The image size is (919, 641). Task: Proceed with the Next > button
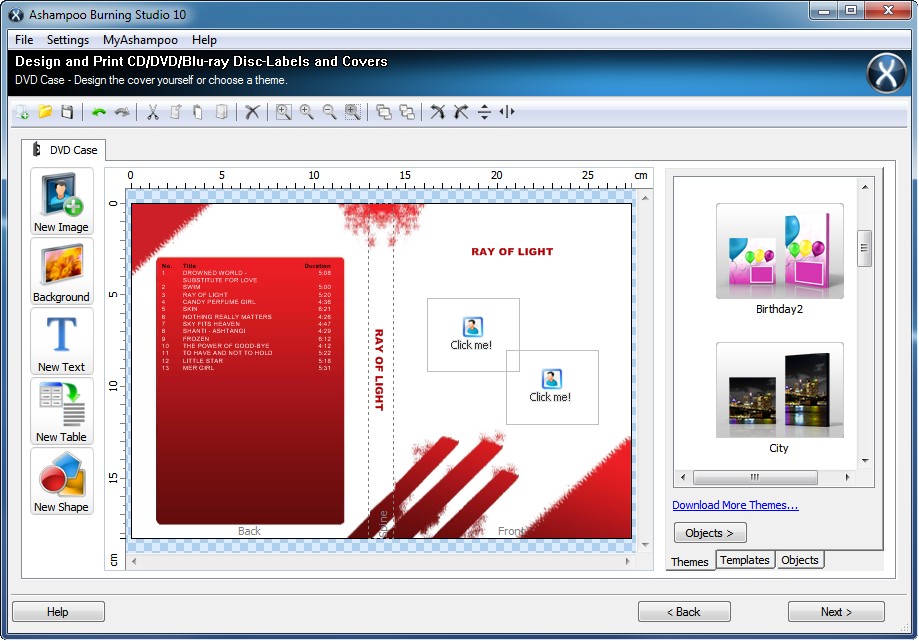pyautogui.click(x=836, y=612)
